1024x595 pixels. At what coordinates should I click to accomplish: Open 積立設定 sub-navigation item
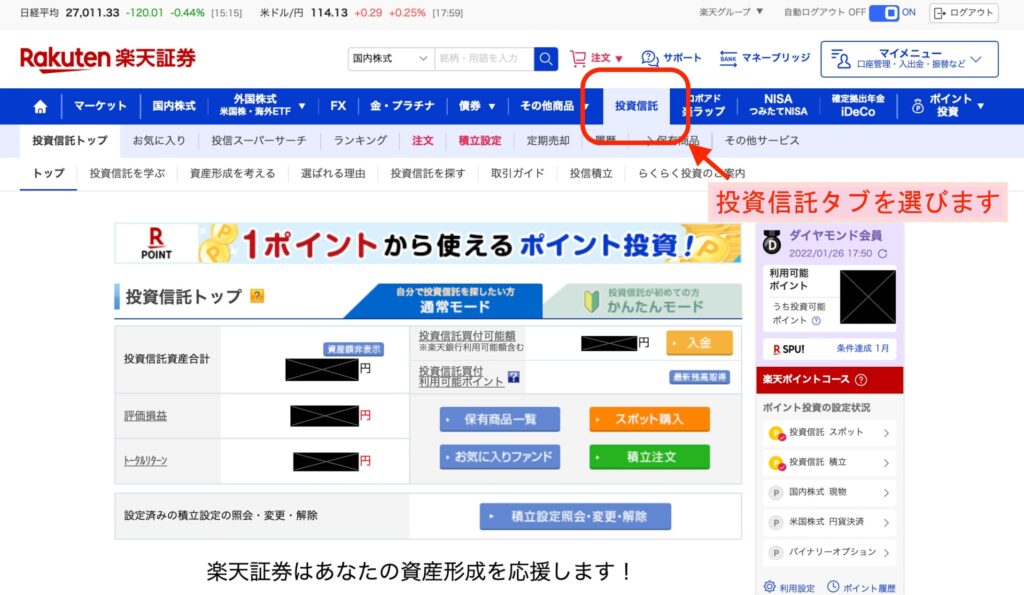480,140
